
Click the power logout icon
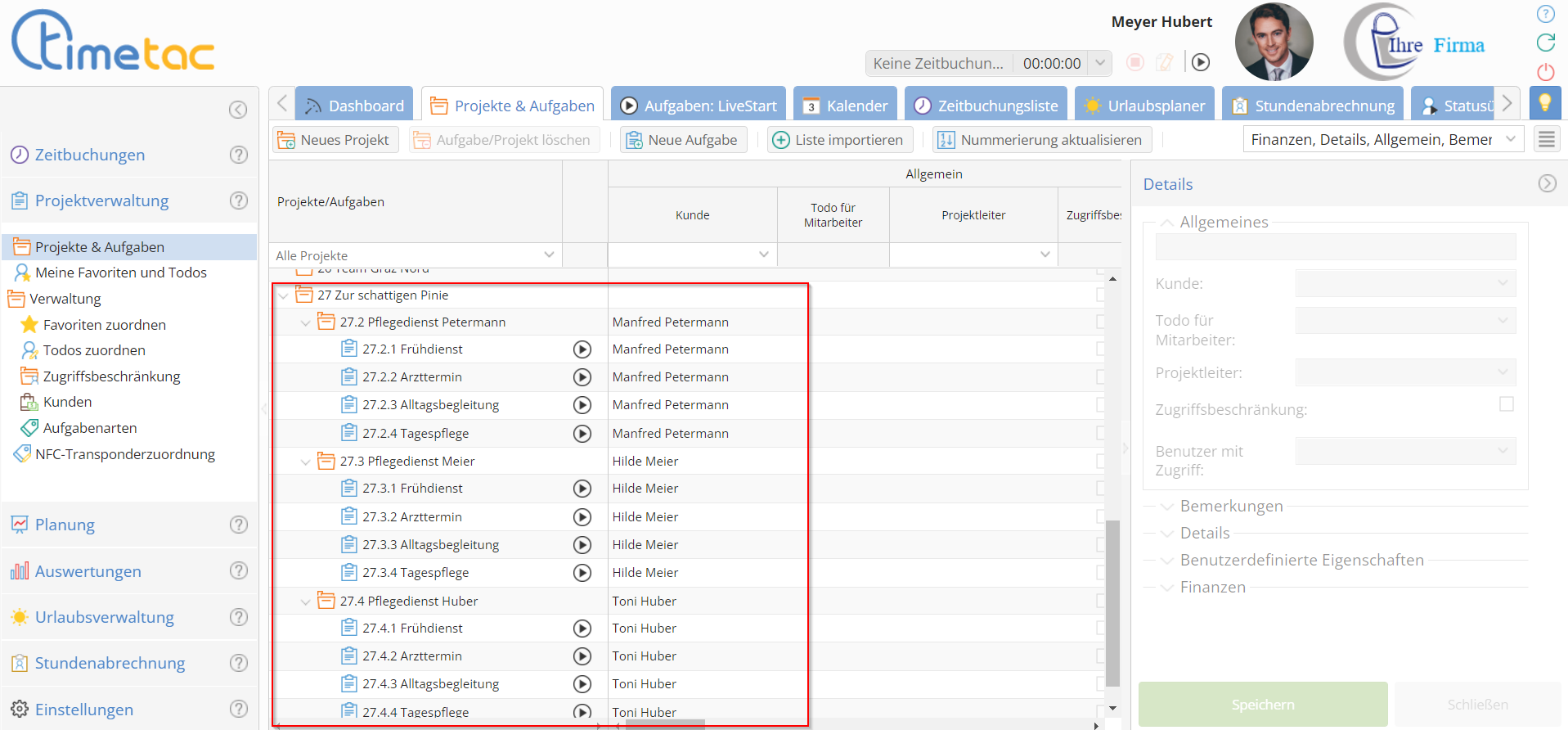pyautogui.click(x=1545, y=72)
